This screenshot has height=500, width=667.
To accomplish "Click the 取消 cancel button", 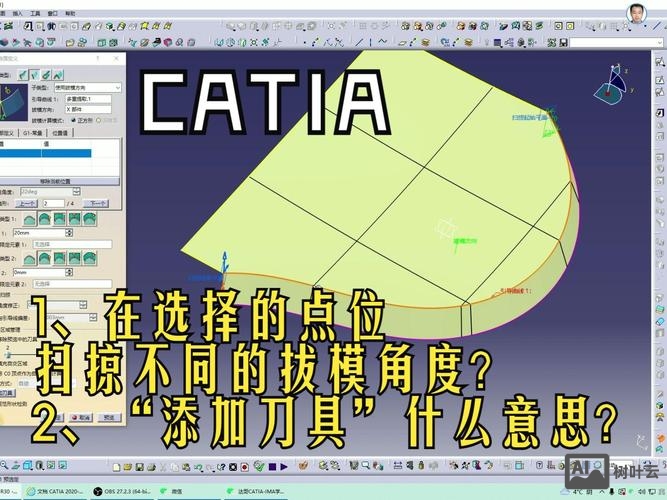I will point(81,418).
